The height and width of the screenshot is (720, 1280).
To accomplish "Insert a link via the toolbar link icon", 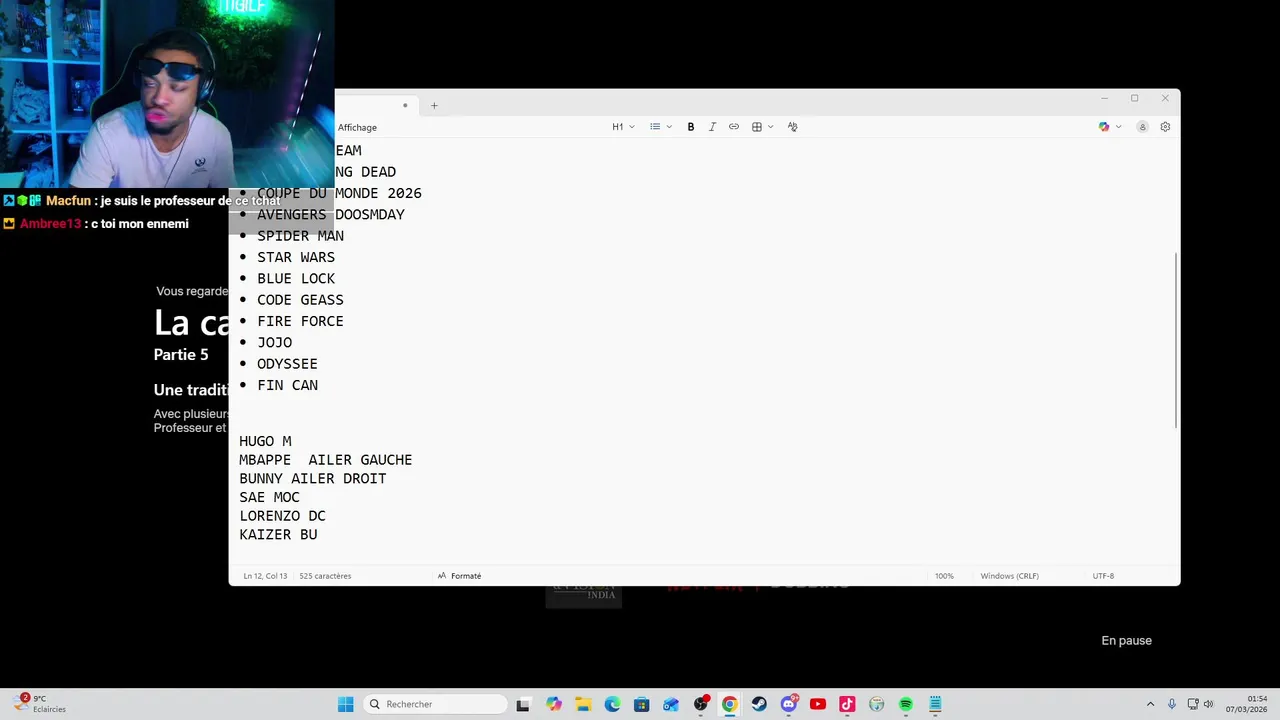I will (x=734, y=127).
